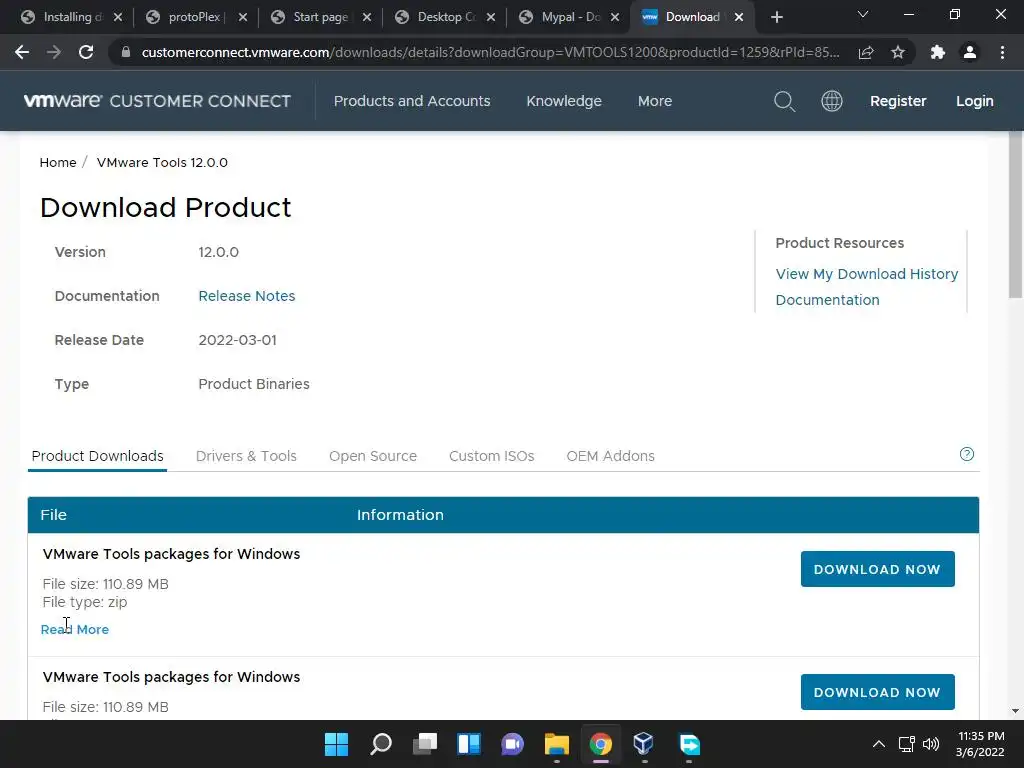This screenshot has width=1024, height=768.
Task: Open Products and Accounts menu
Action: click(412, 101)
